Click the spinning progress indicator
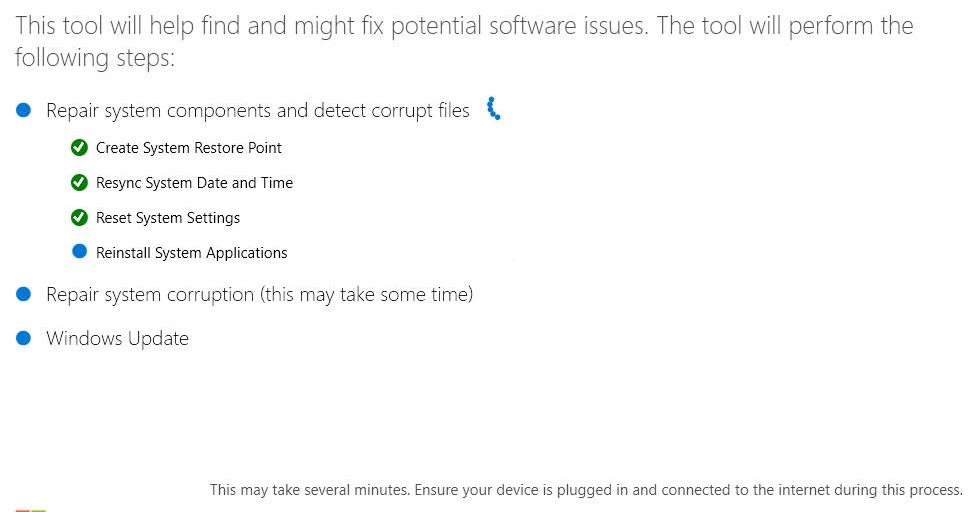Viewport: 977px width, 512px height. tap(493, 109)
